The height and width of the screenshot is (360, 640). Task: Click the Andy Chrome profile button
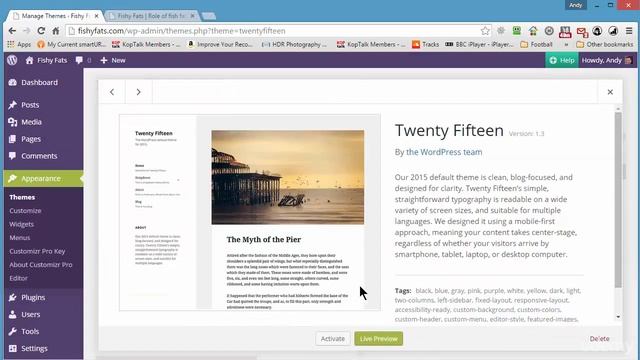[x=576, y=5]
